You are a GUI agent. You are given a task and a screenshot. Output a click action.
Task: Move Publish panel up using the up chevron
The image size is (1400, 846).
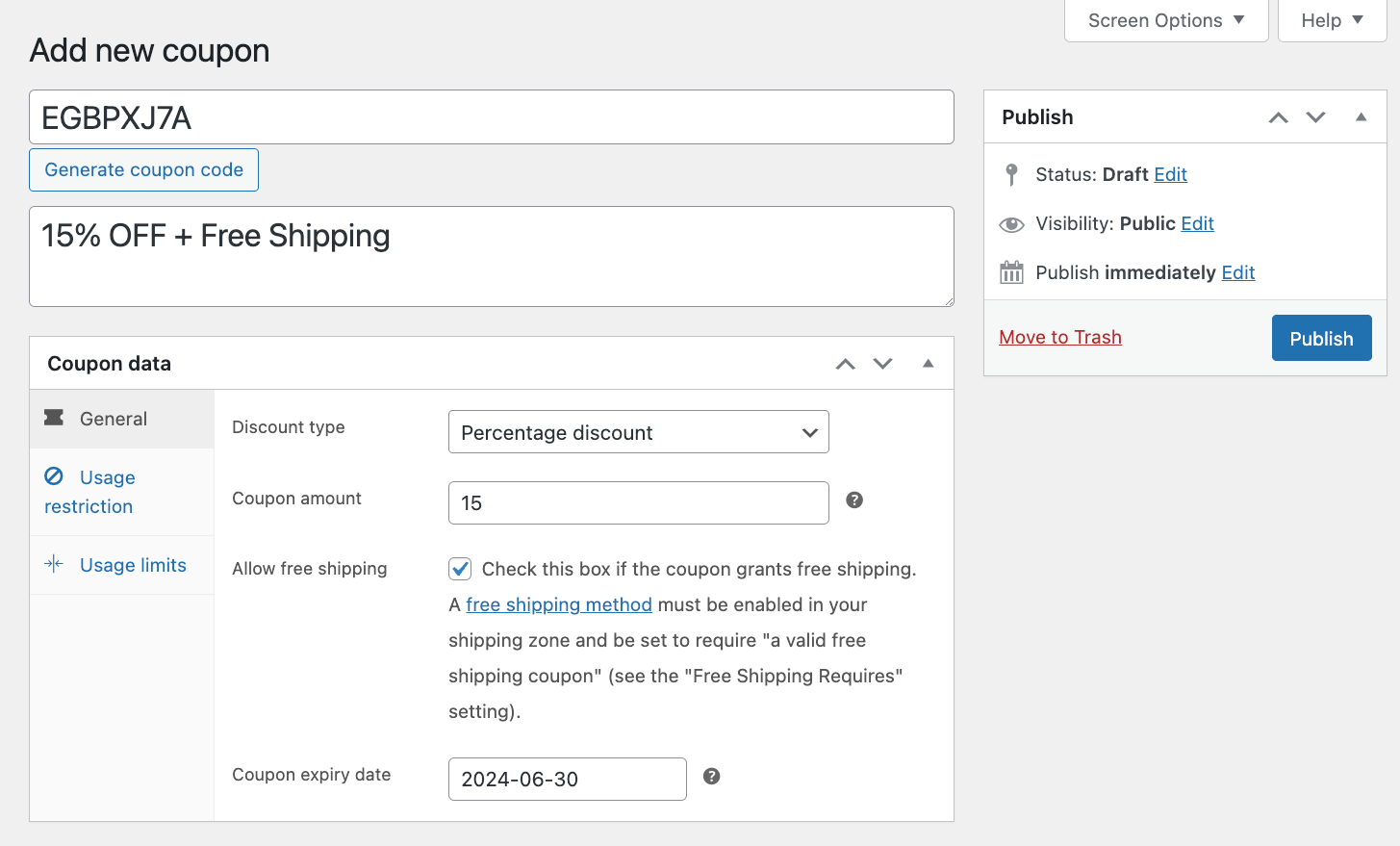(x=1278, y=117)
